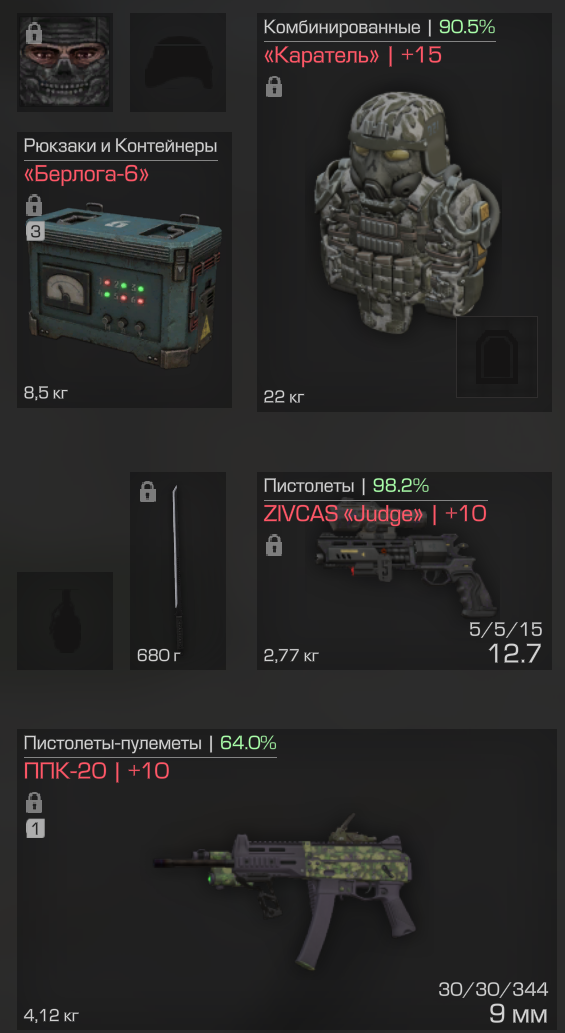This screenshot has width=565, height=1033.
Task: Select the empty helmet slot
Action: 178,63
